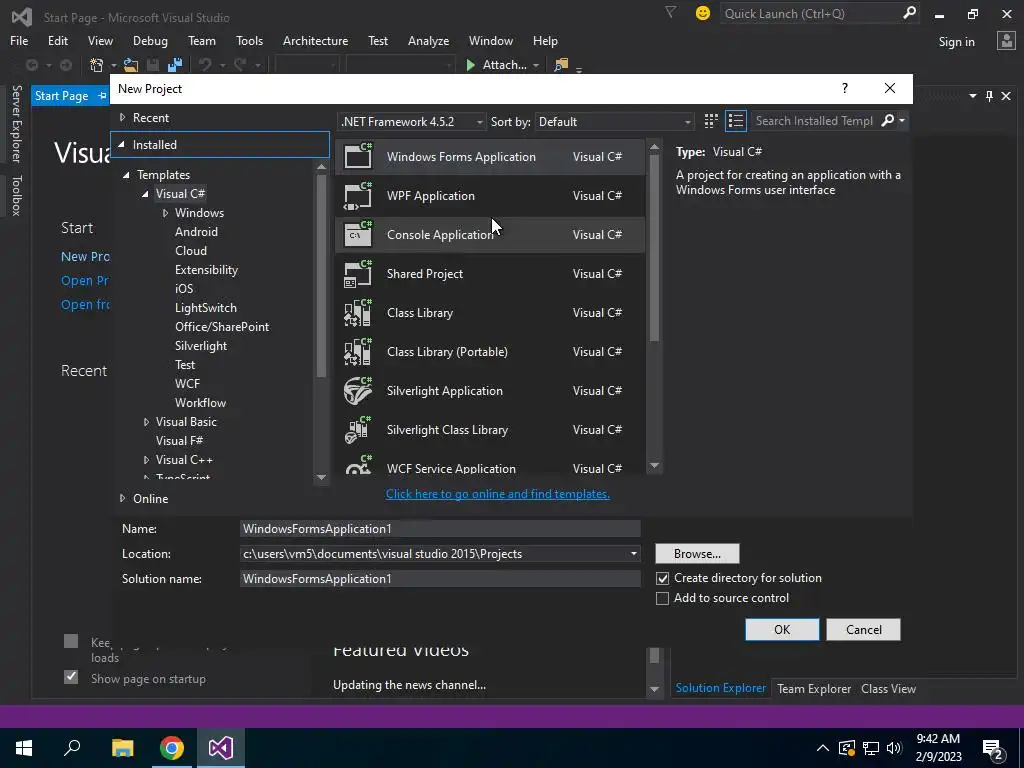Click the Solution name input field
Viewport: 1024px width, 768px height.
440,579
